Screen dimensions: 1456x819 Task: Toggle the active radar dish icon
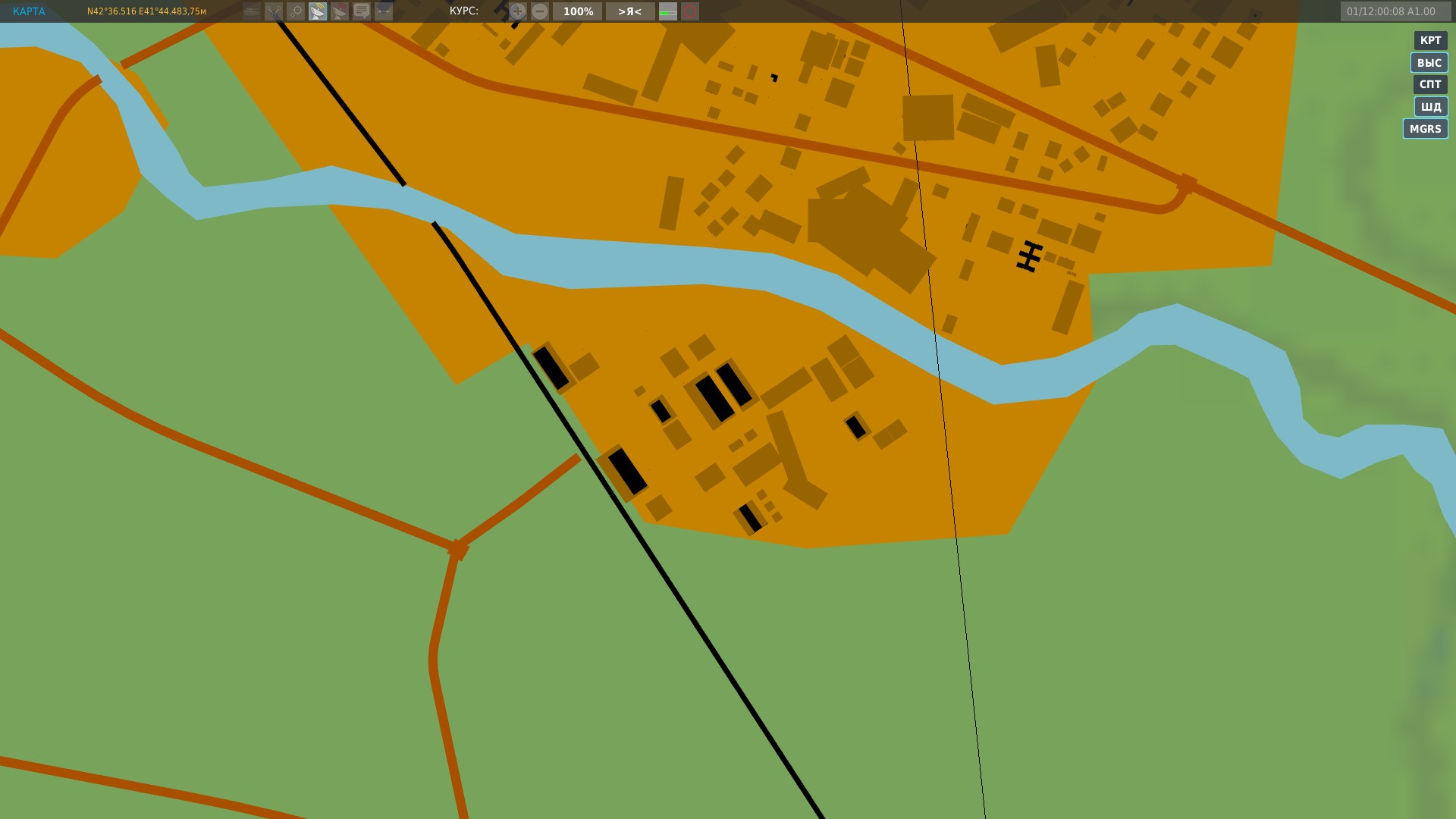click(318, 11)
